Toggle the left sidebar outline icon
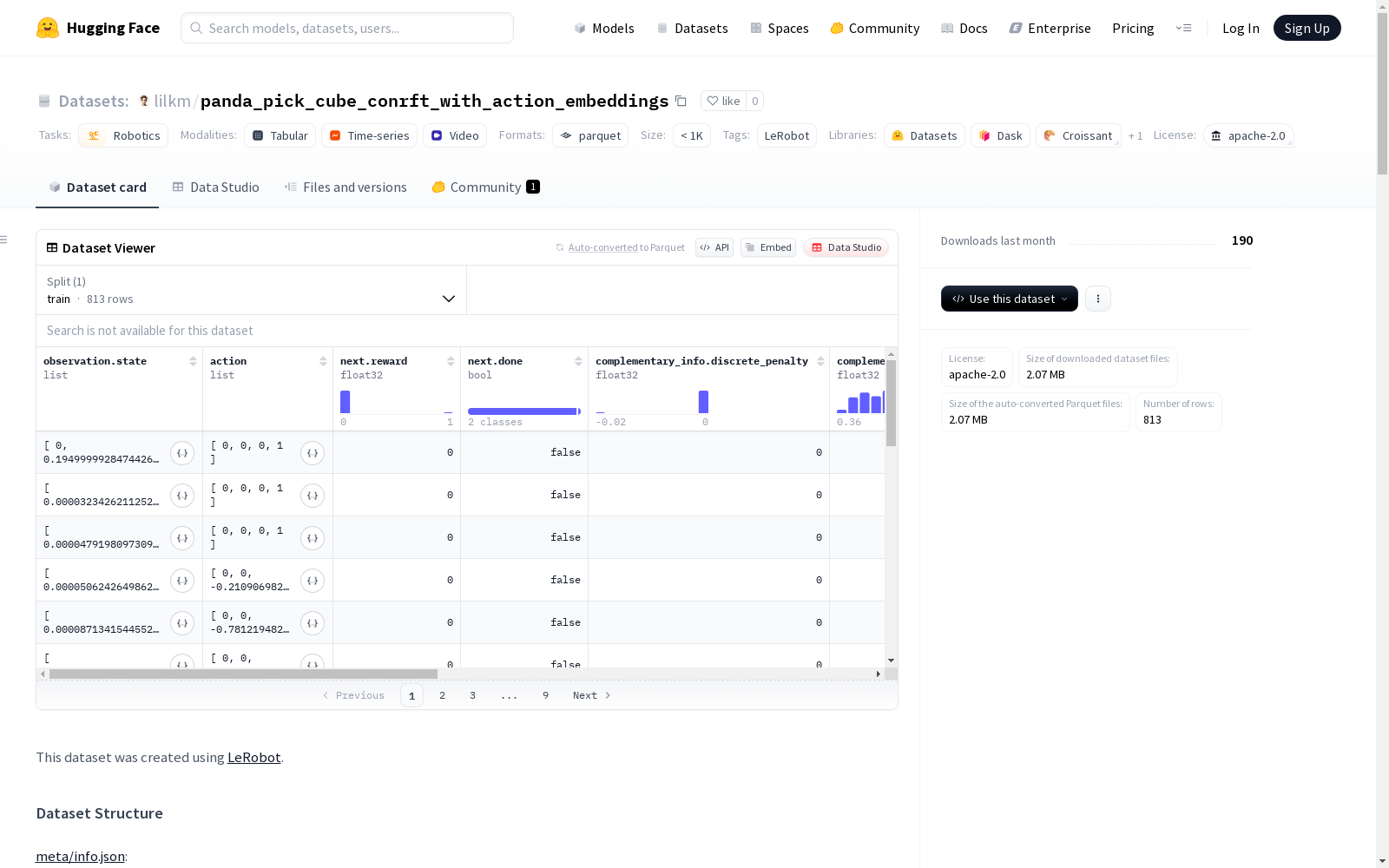The image size is (1389, 868). [x=4, y=240]
